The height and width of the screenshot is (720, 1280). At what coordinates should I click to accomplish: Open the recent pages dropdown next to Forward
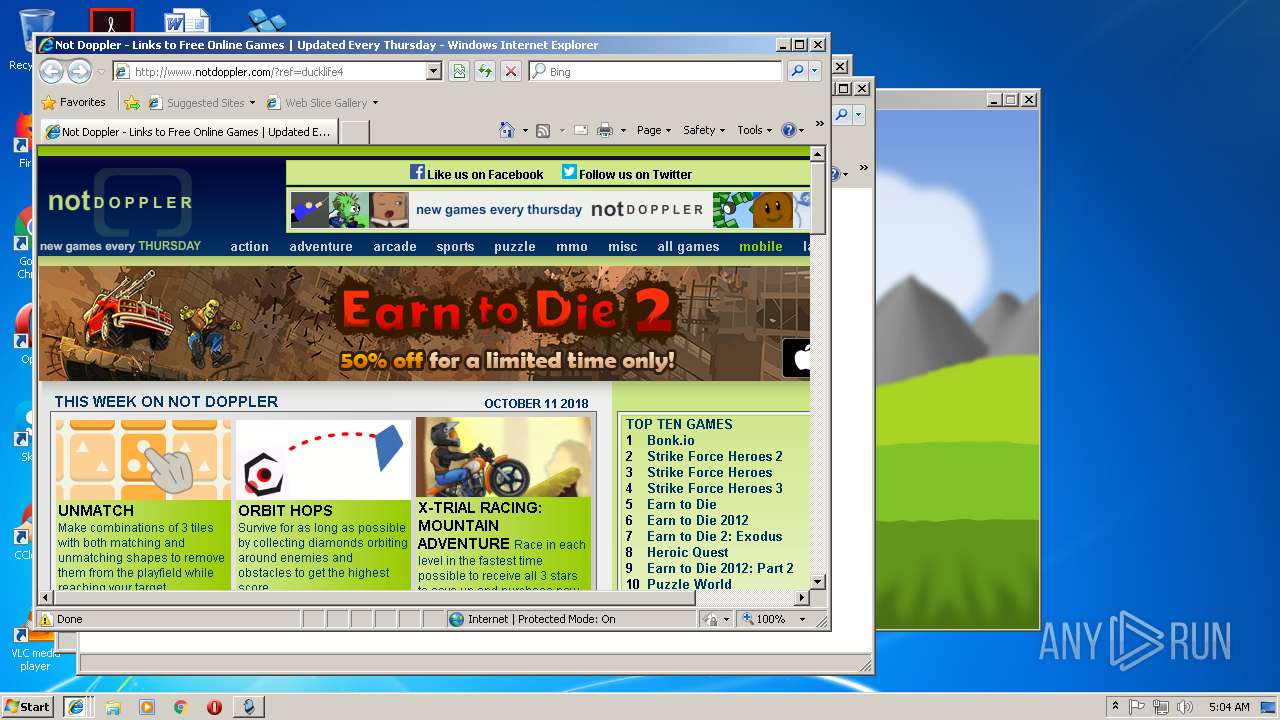[101, 72]
